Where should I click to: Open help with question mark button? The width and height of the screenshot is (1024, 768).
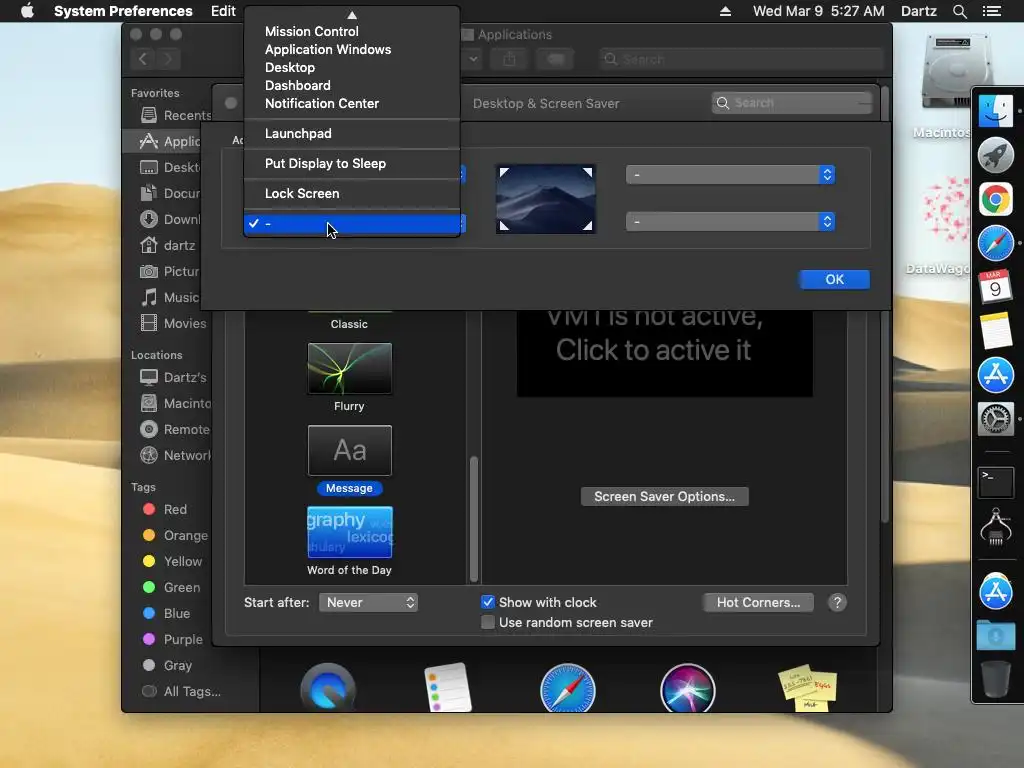837,602
